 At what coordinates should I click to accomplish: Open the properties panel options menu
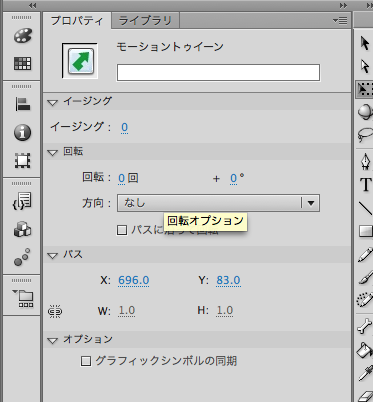coord(340,21)
